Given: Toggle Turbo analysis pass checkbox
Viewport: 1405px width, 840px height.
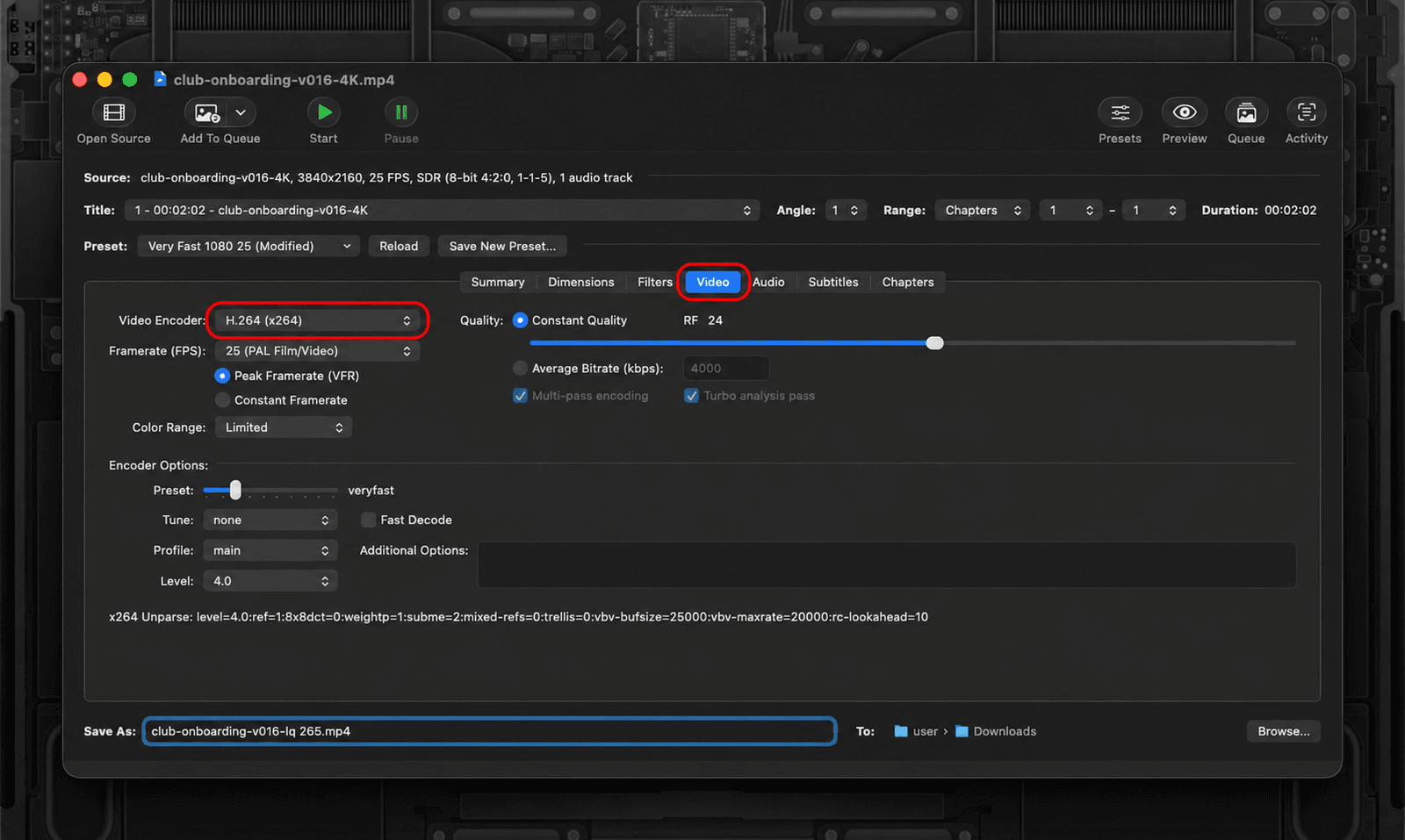Looking at the screenshot, I should pos(691,396).
